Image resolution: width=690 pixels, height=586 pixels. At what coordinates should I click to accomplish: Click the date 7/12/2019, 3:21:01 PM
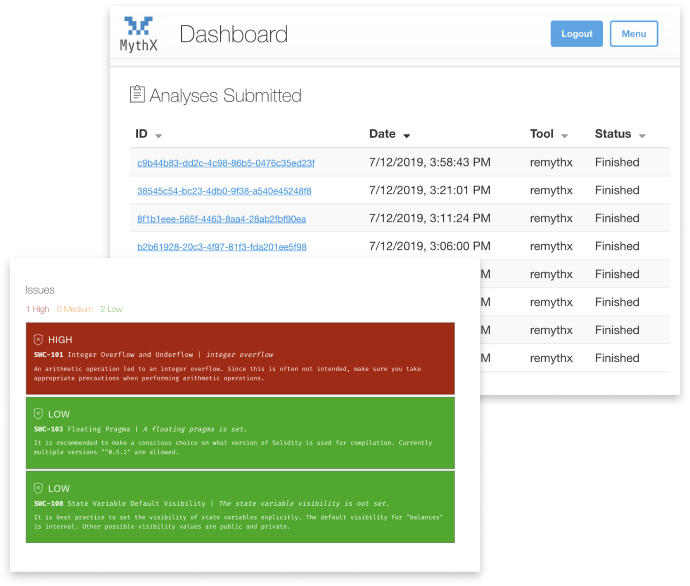(429, 190)
